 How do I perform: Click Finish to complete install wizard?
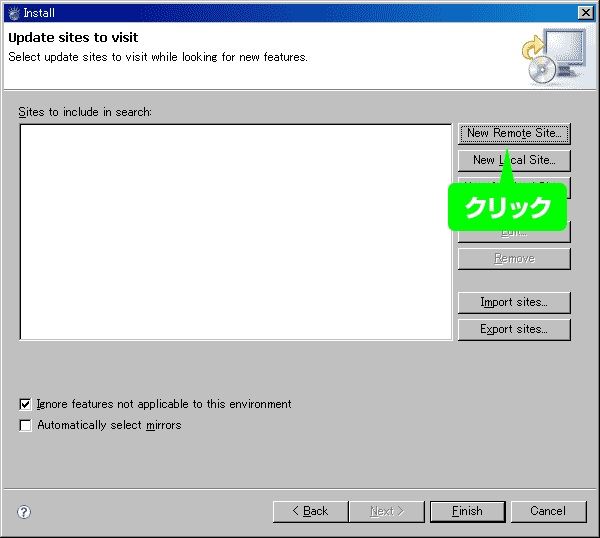(468, 511)
